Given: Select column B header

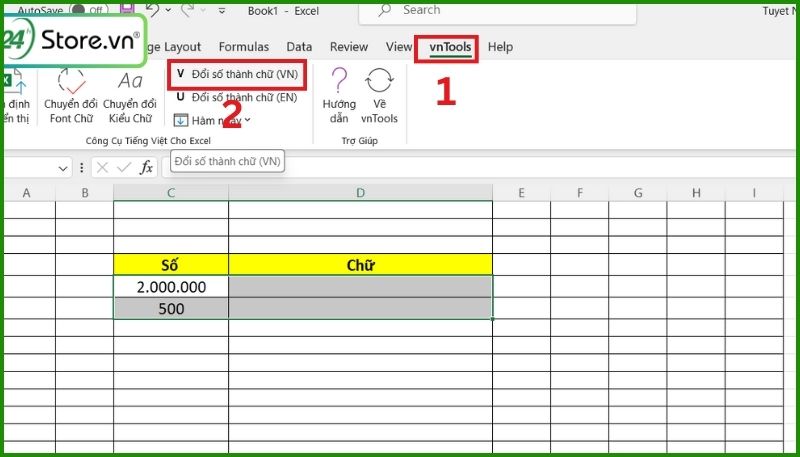Looking at the screenshot, I should pyautogui.click(x=85, y=193).
